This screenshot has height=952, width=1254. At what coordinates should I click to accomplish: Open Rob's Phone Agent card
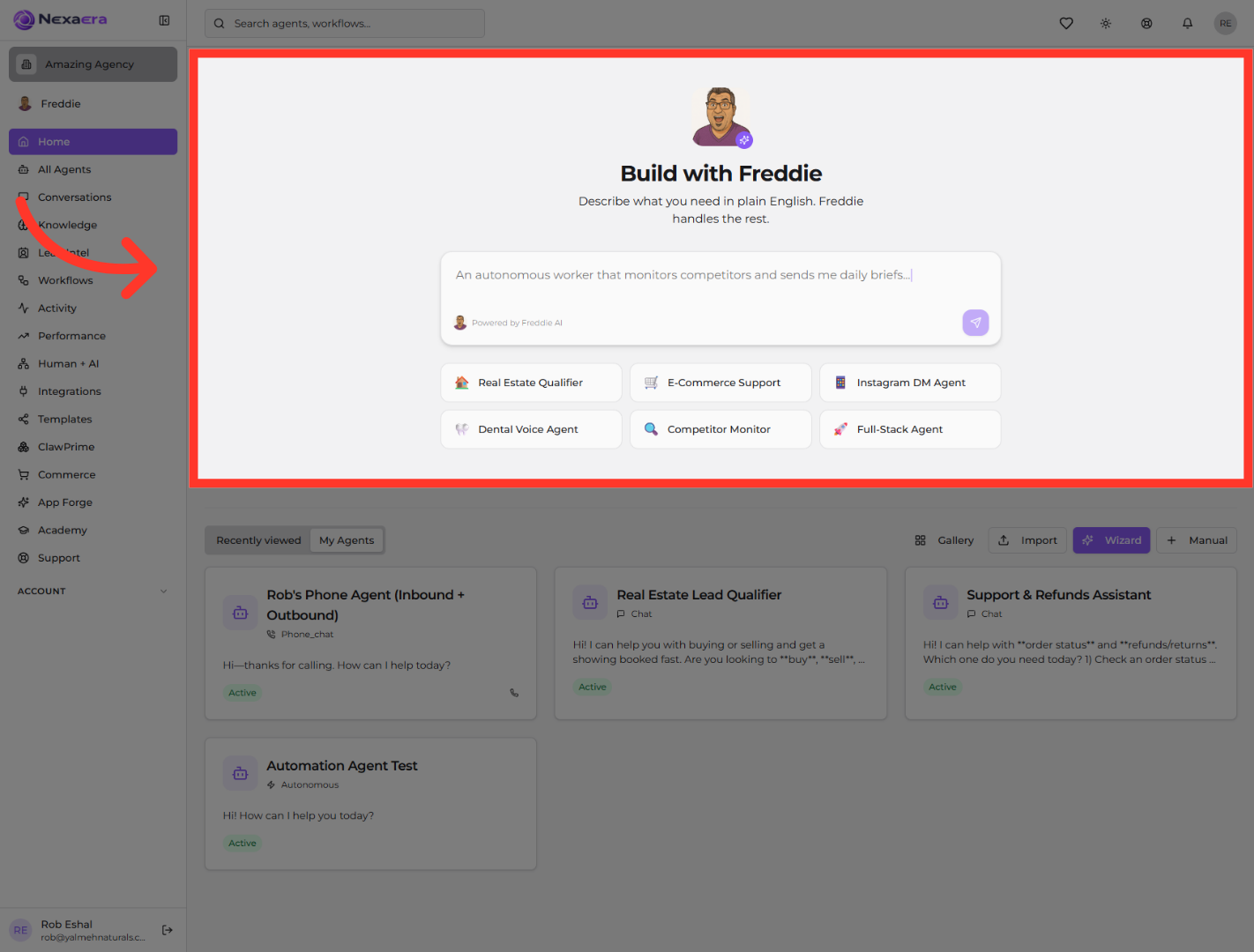(x=370, y=643)
